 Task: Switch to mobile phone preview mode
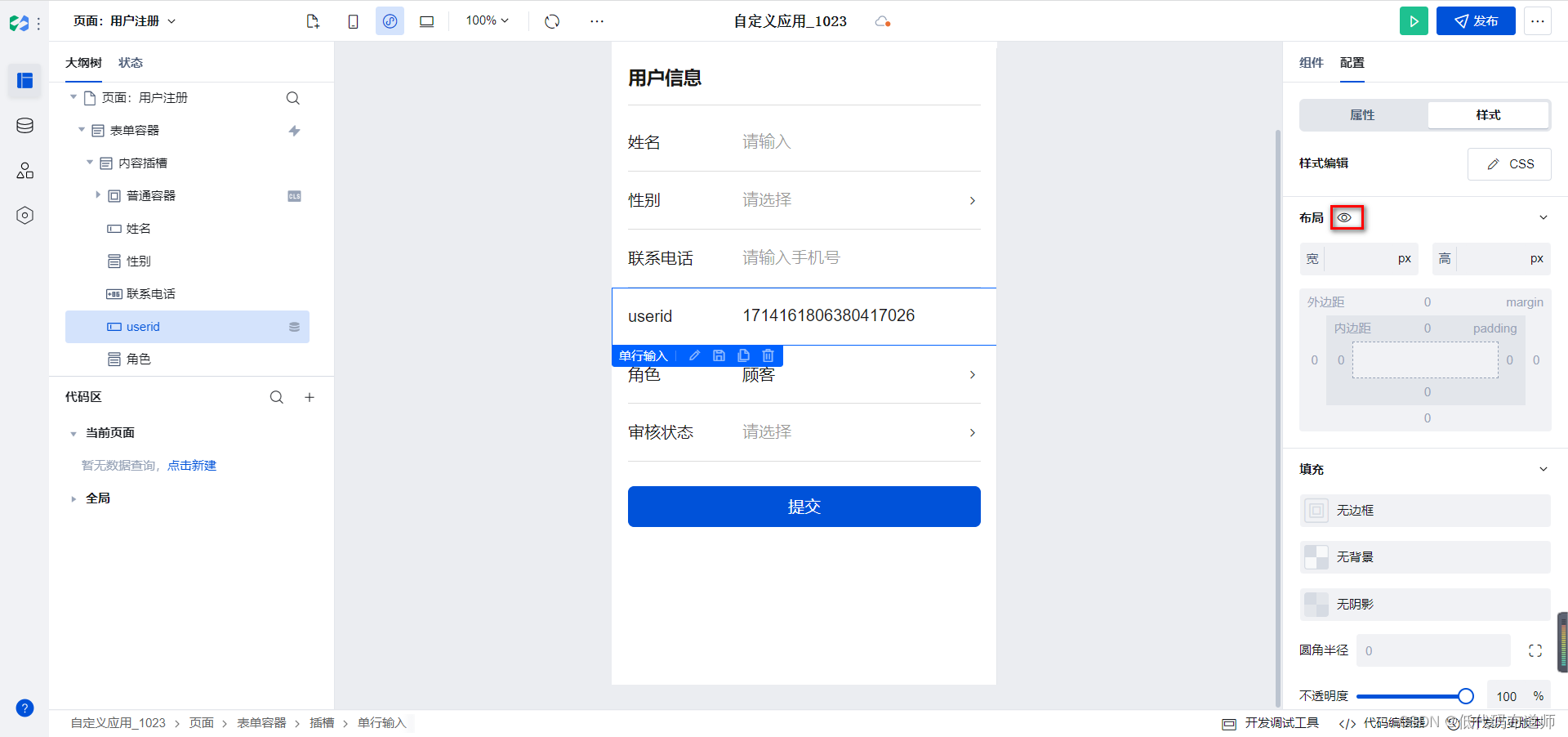pos(353,21)
